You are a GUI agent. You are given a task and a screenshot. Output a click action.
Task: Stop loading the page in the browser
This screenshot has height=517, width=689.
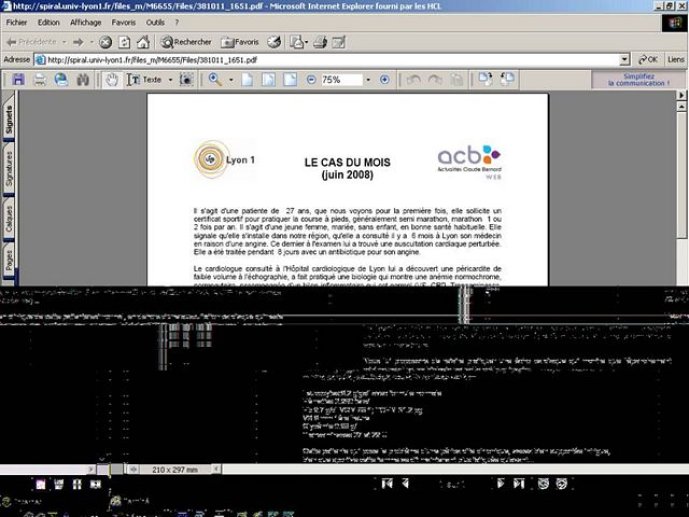(105, 42)
